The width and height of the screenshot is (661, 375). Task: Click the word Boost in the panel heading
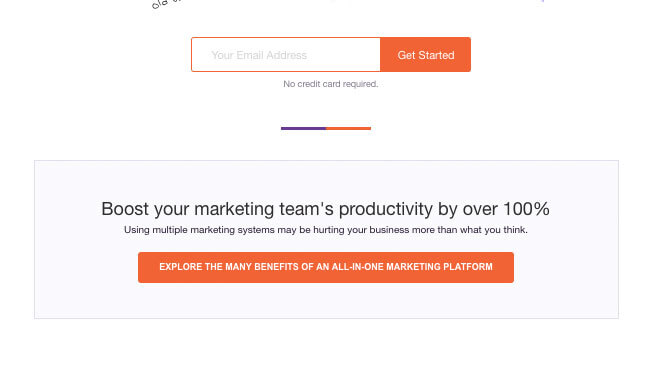pyautogui.click(x=125, y=209)
